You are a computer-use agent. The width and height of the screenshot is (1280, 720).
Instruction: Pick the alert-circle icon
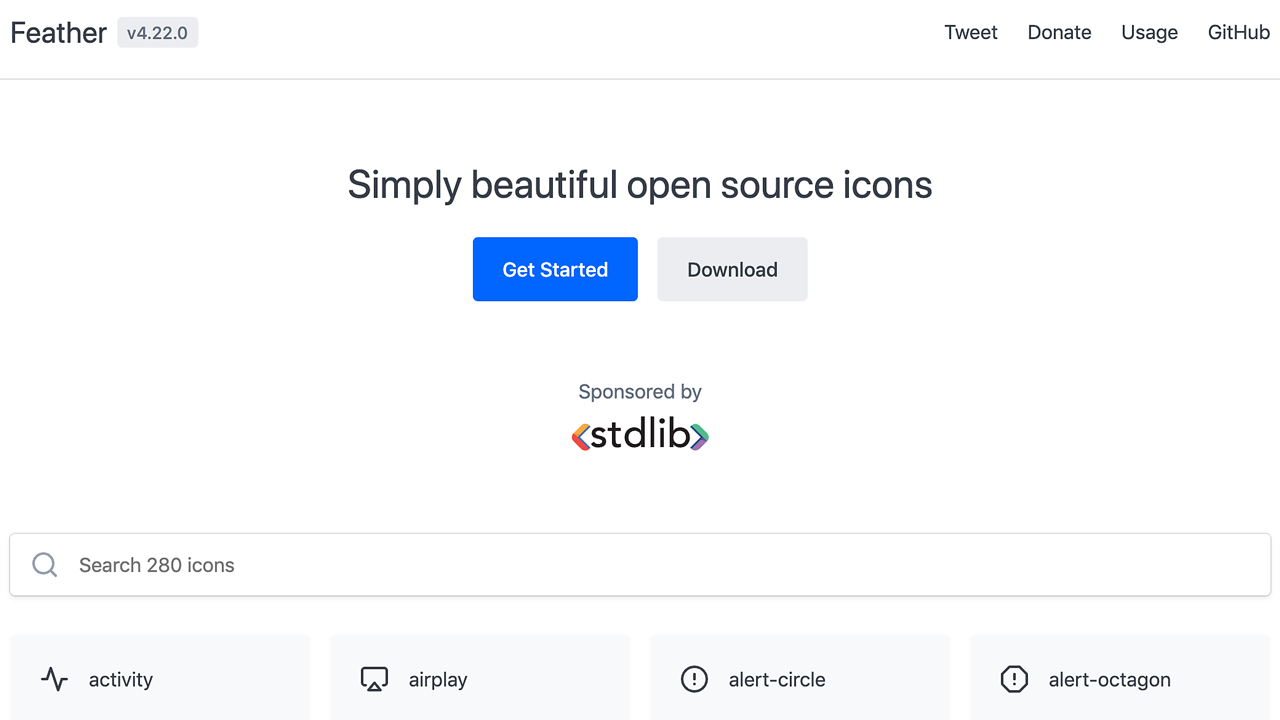coord(694,680)
